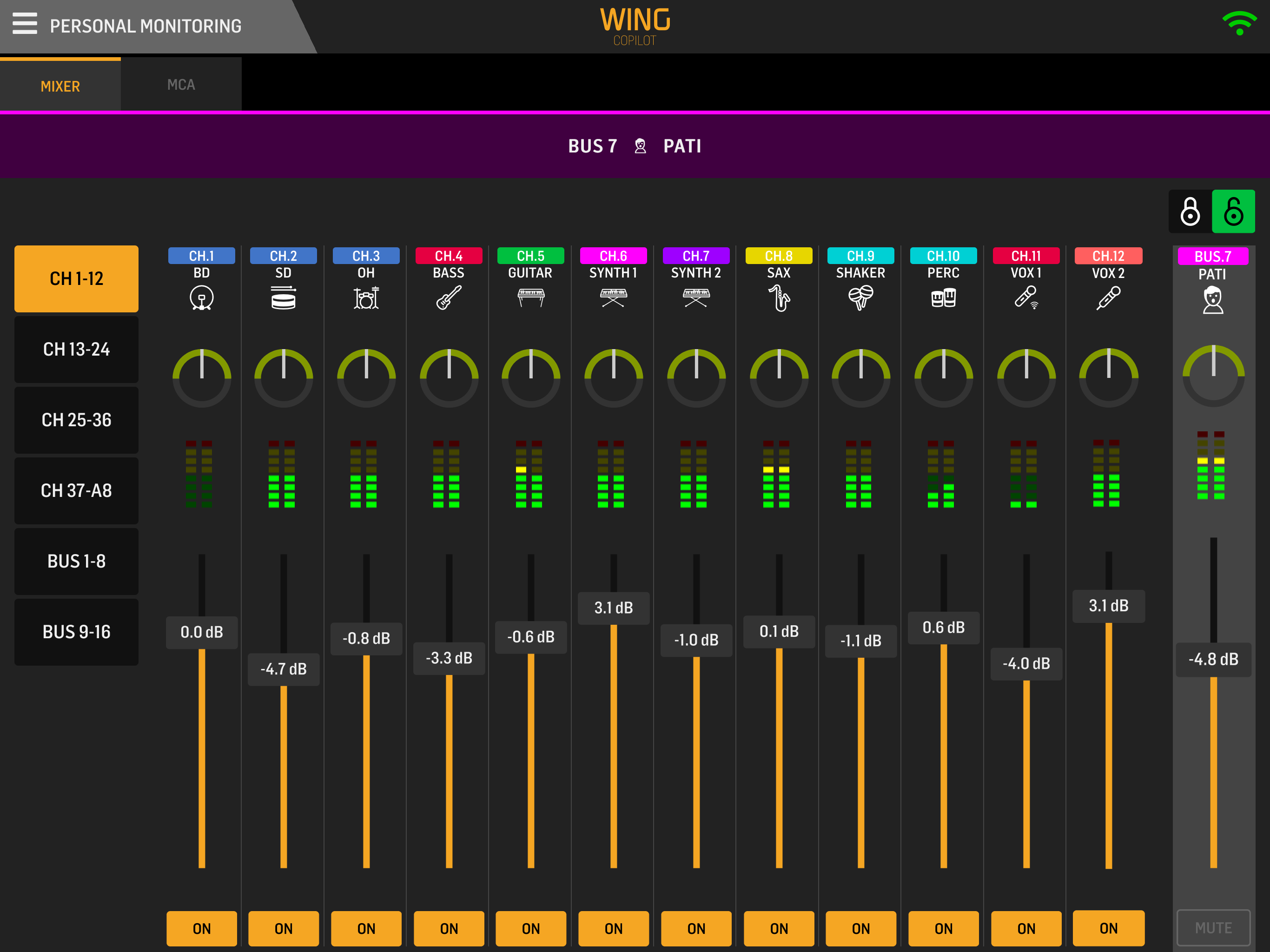1270x952 pixels.
Task: Select the MIXER tab
Action: pos(60,86)
